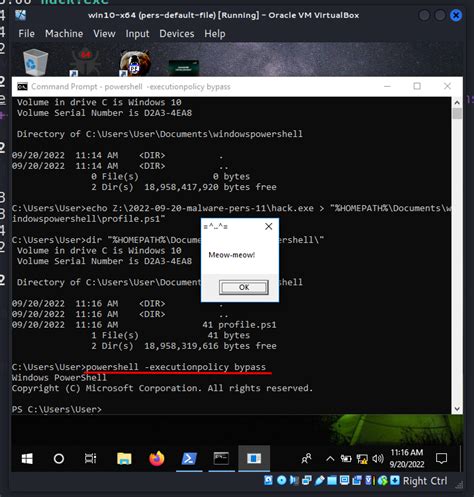Click the PS C:\Users\User> prompt line
Screen dimensions: 474x497
click(57, 409)
